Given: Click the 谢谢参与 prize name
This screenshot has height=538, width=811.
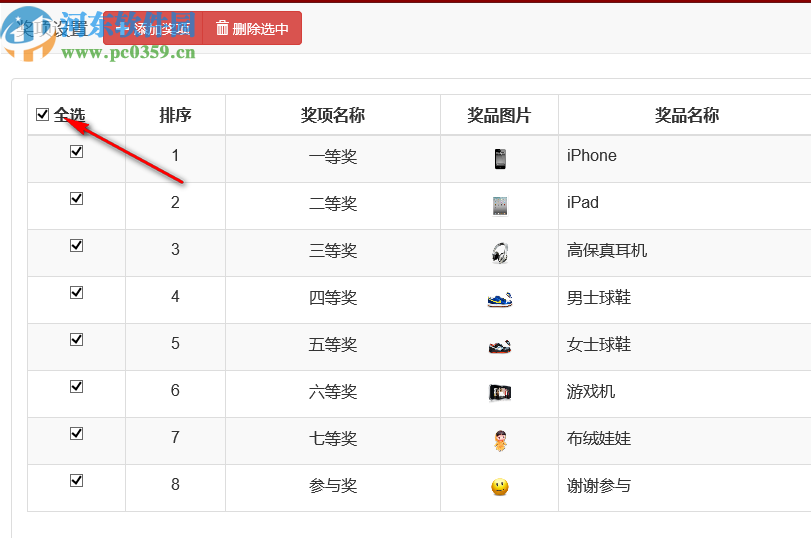Looking at the screenshot, I should pyautogui.click(x=599, y=486).
